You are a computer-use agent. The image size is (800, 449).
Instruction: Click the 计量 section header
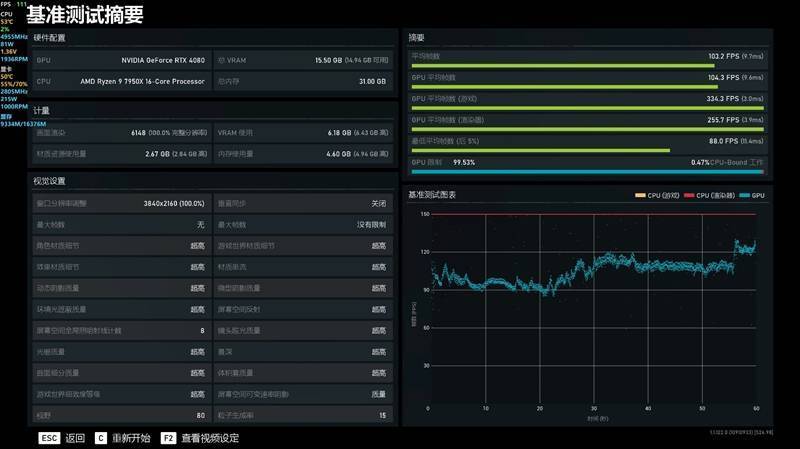pos(41,111)
